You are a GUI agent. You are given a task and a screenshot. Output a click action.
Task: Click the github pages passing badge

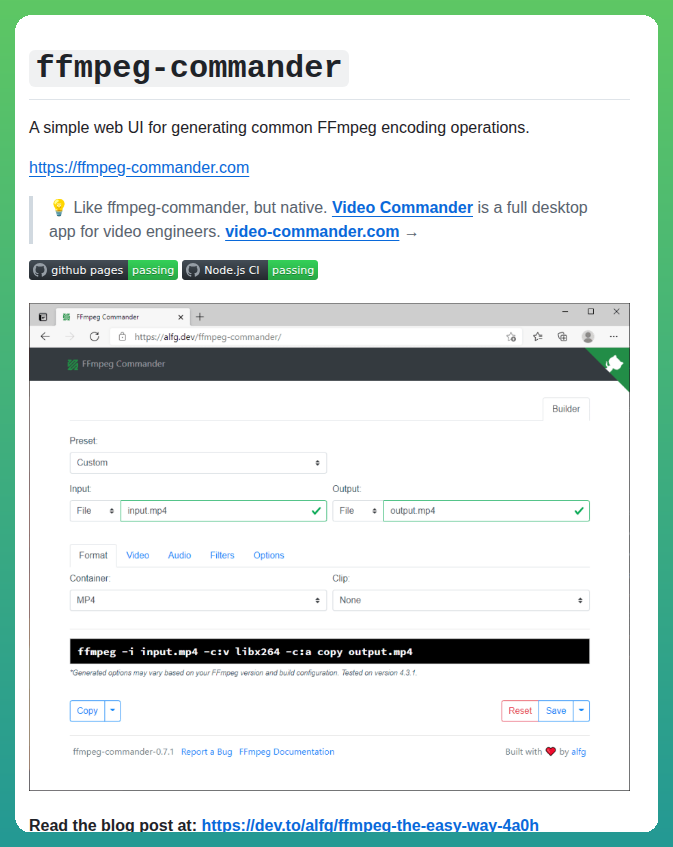click(x=103, y=270)
